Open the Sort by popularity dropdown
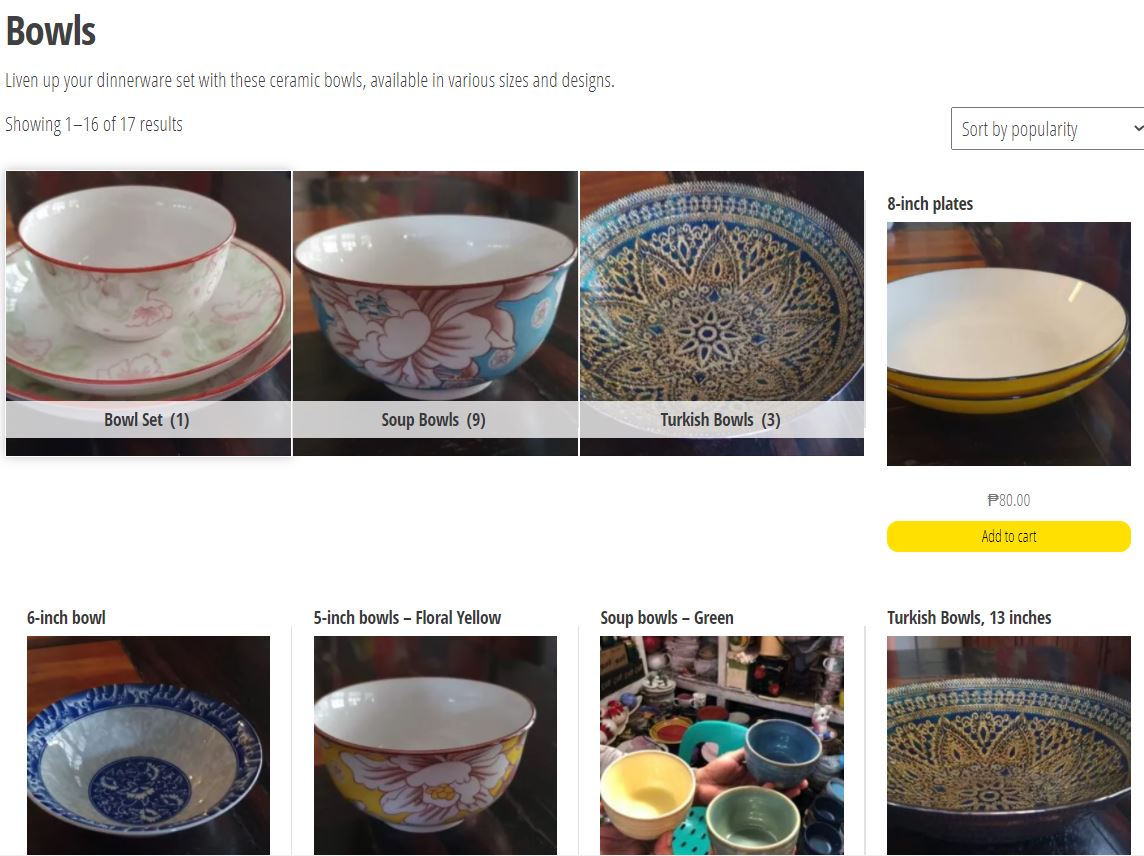 pyautogui.click(x=1047, y=129)
